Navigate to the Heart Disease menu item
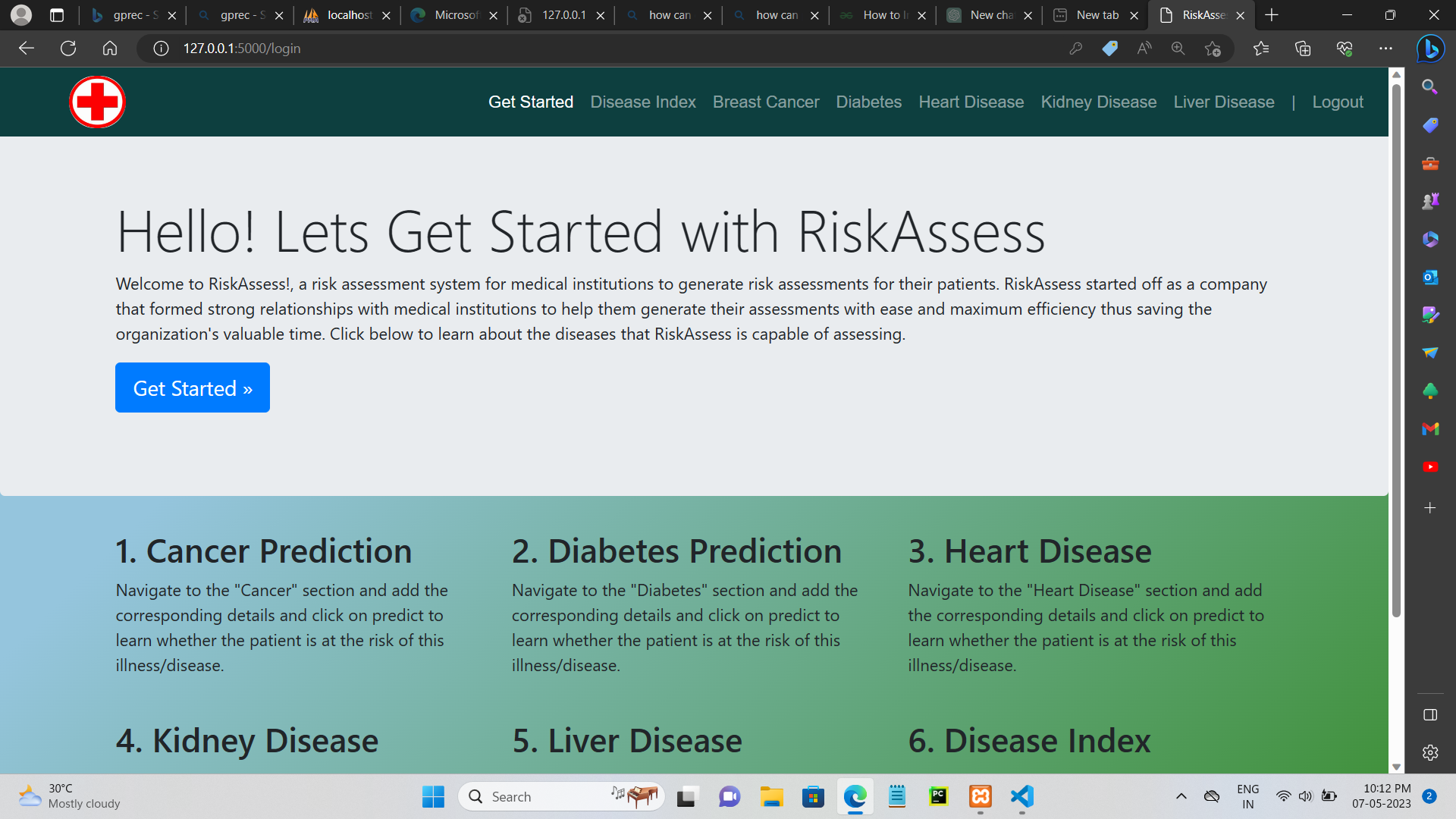1456x819 pixels. [971, 102]
